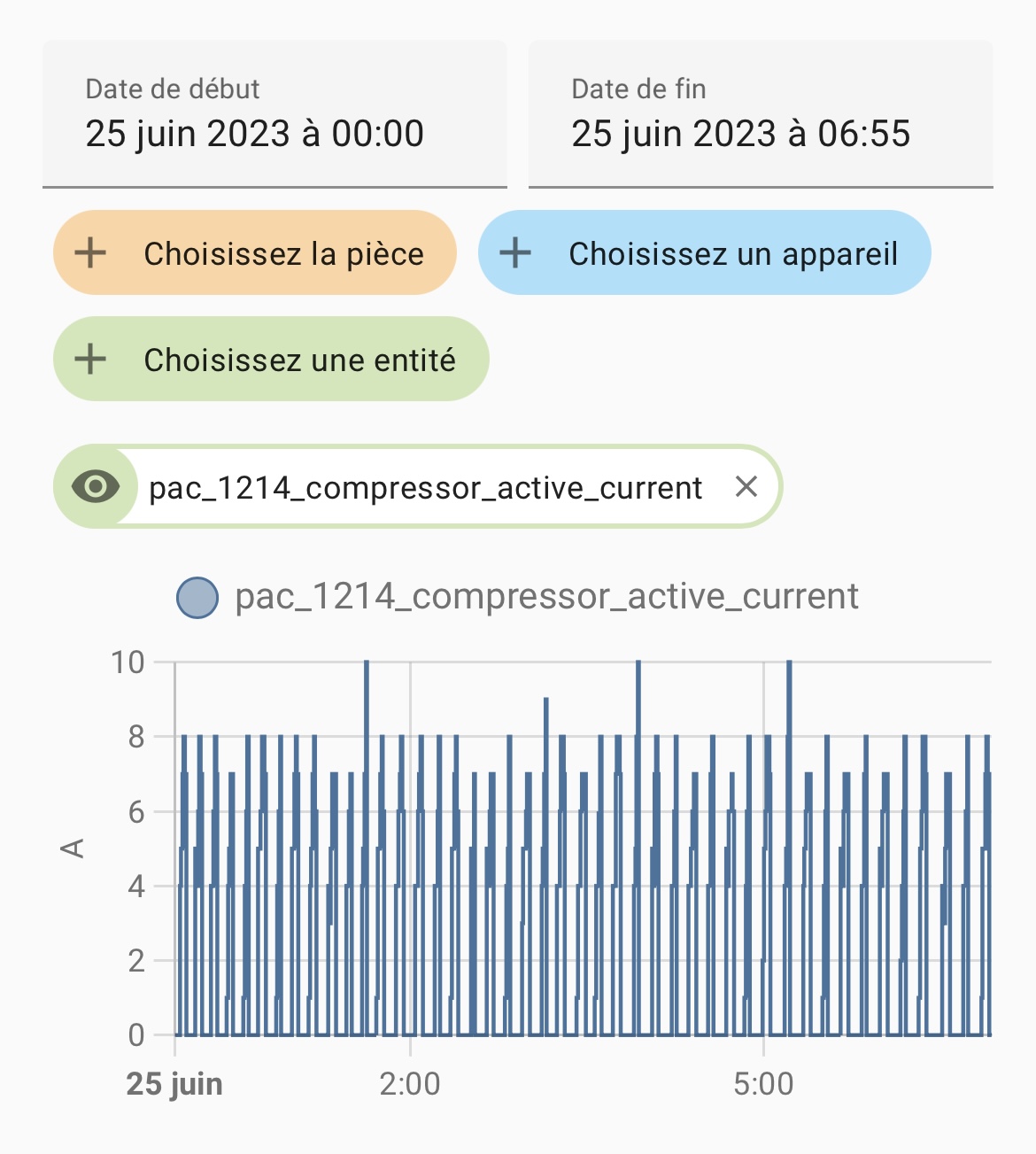Screen dimensions: 1036x1154
Task: Remove pac_1214_compressor_active_current chip with X
Action: tap(746, 486)
